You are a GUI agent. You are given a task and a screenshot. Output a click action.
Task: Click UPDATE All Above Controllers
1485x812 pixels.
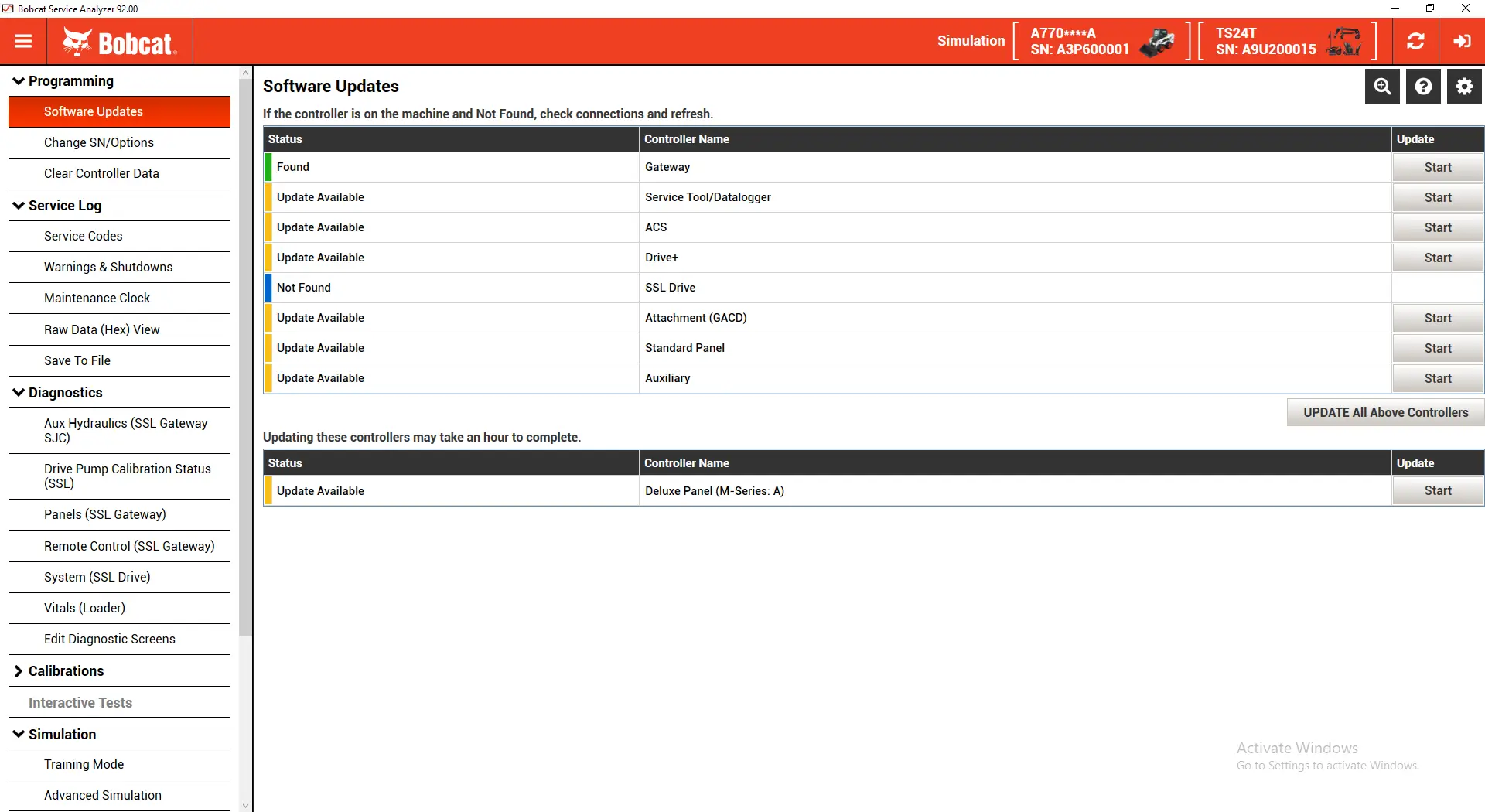pos(1385,412)
